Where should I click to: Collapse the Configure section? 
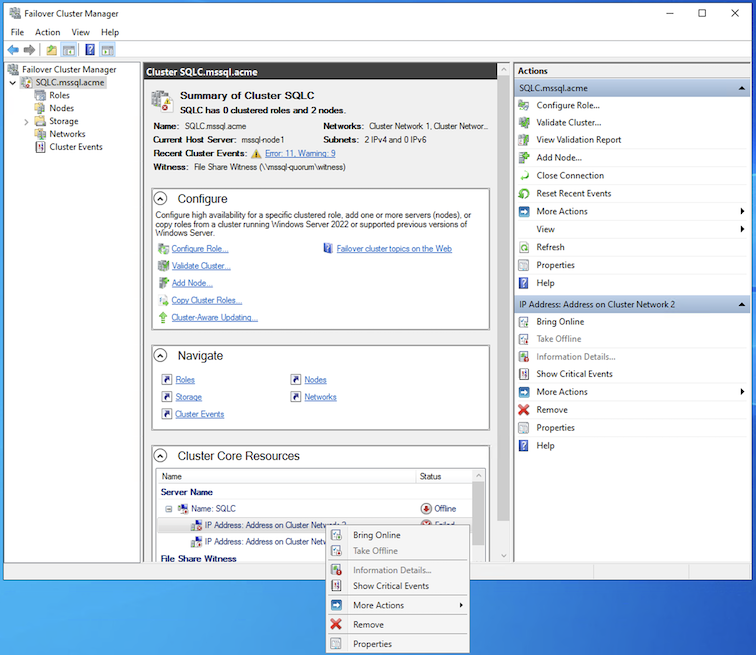tap(161, 199)
